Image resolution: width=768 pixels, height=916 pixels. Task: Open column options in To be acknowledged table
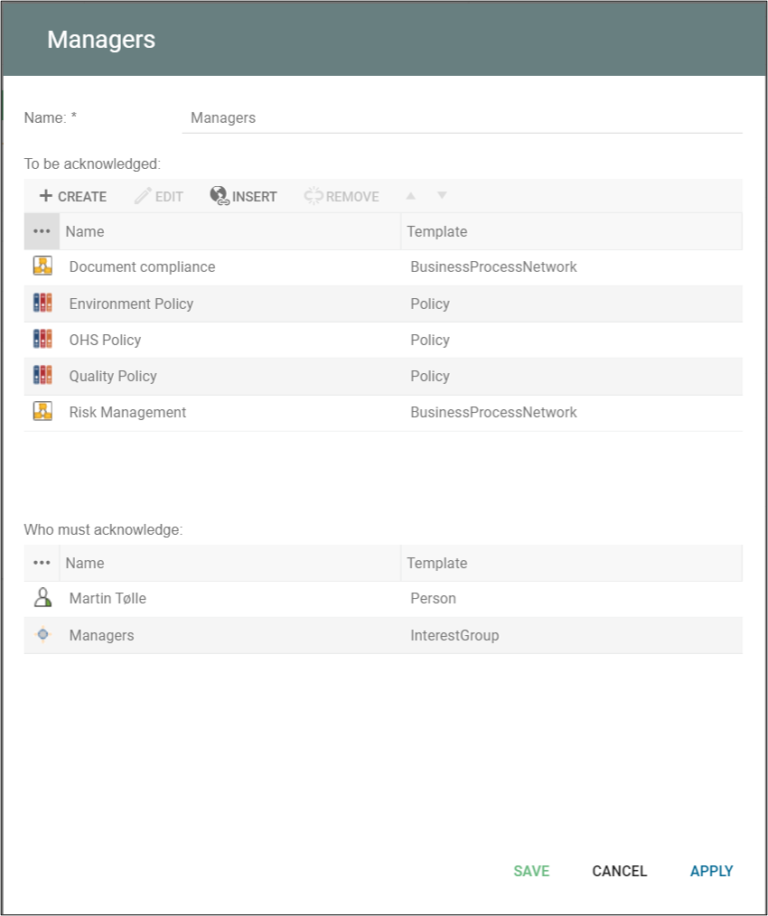(42, 231)
